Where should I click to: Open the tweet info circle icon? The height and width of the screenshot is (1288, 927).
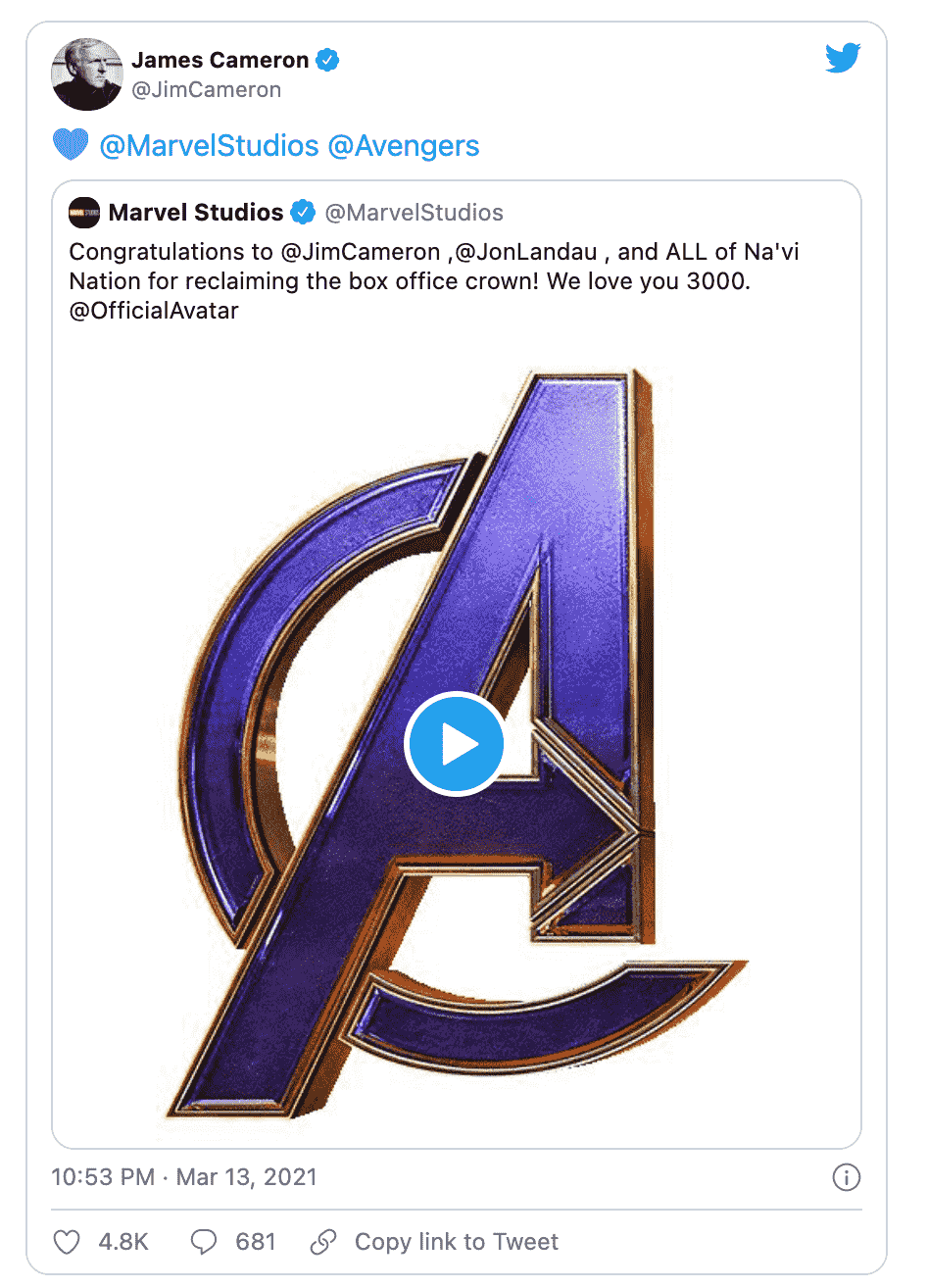click(846, 1177)
